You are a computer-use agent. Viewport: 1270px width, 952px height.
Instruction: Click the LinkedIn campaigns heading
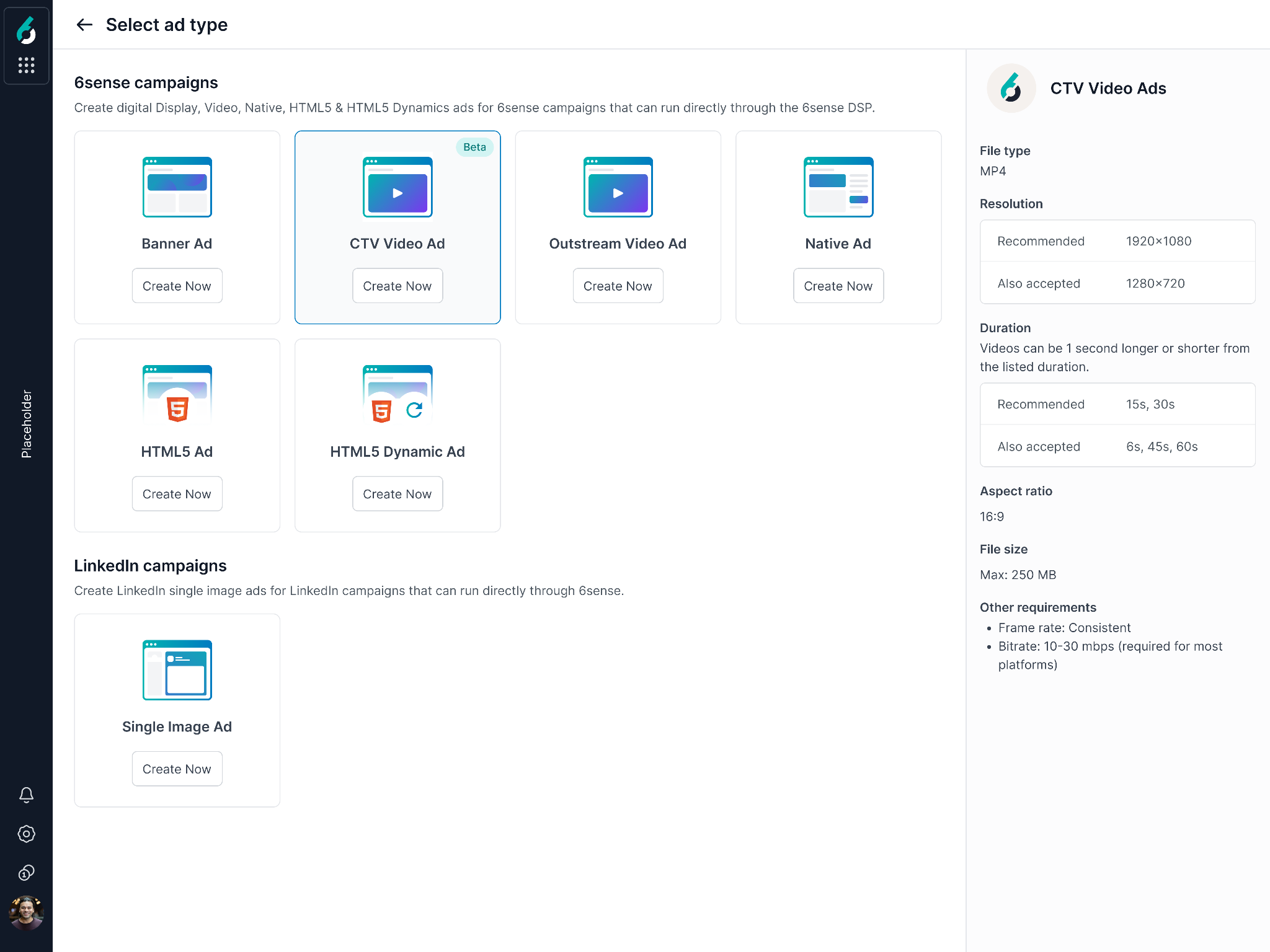(151, 566)
